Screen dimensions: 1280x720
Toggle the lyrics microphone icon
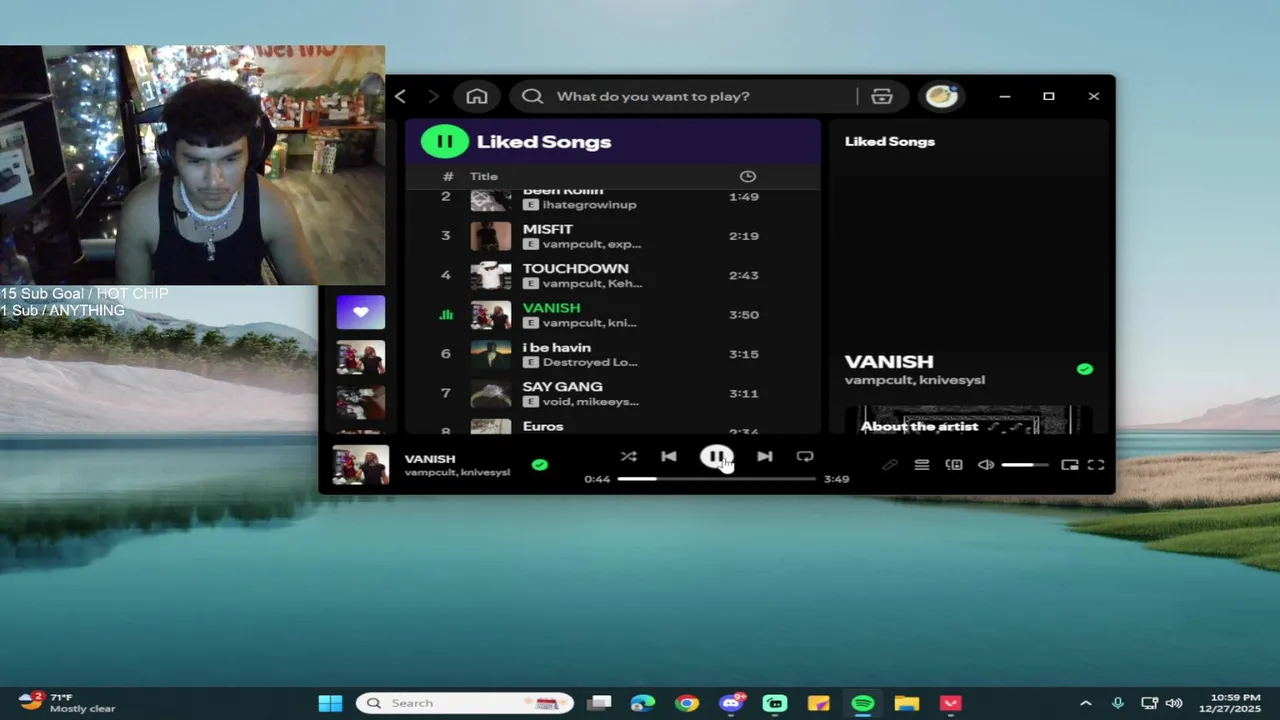tap(889, 465)
